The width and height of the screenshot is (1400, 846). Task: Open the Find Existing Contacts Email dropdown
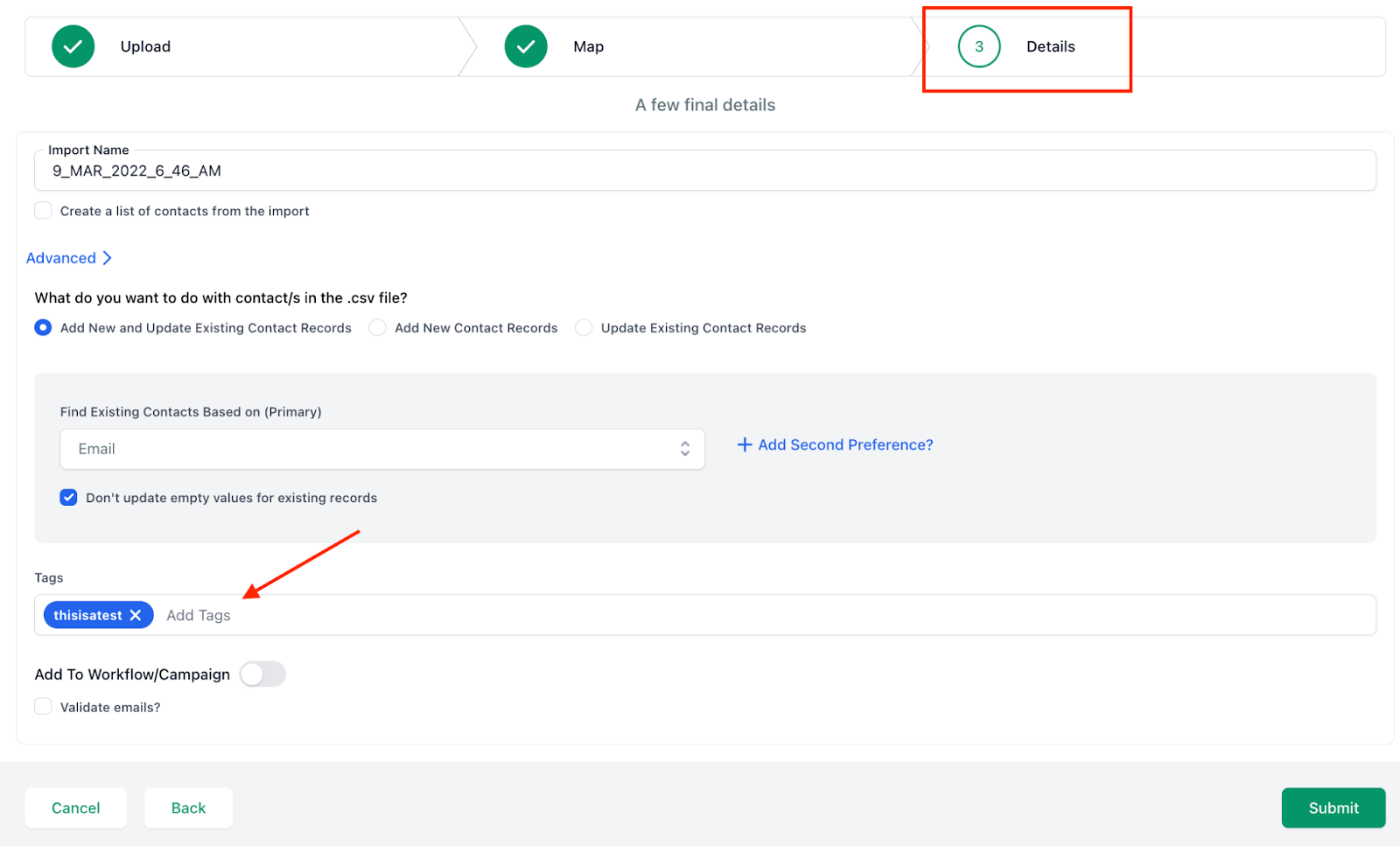point(381,449)
